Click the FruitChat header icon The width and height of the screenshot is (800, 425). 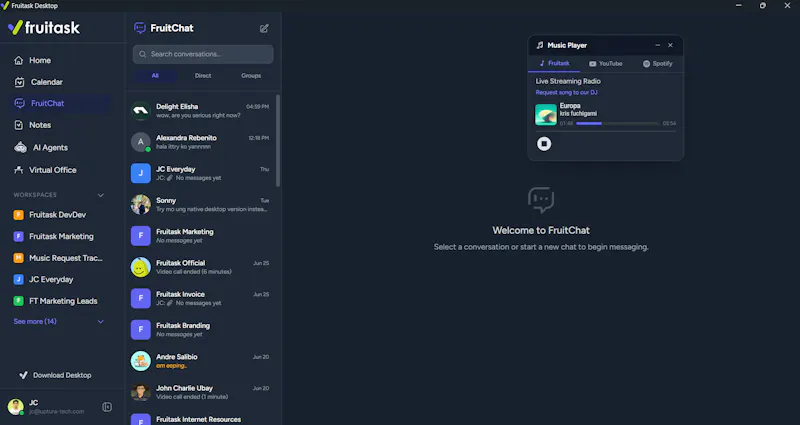pos(140,28)
